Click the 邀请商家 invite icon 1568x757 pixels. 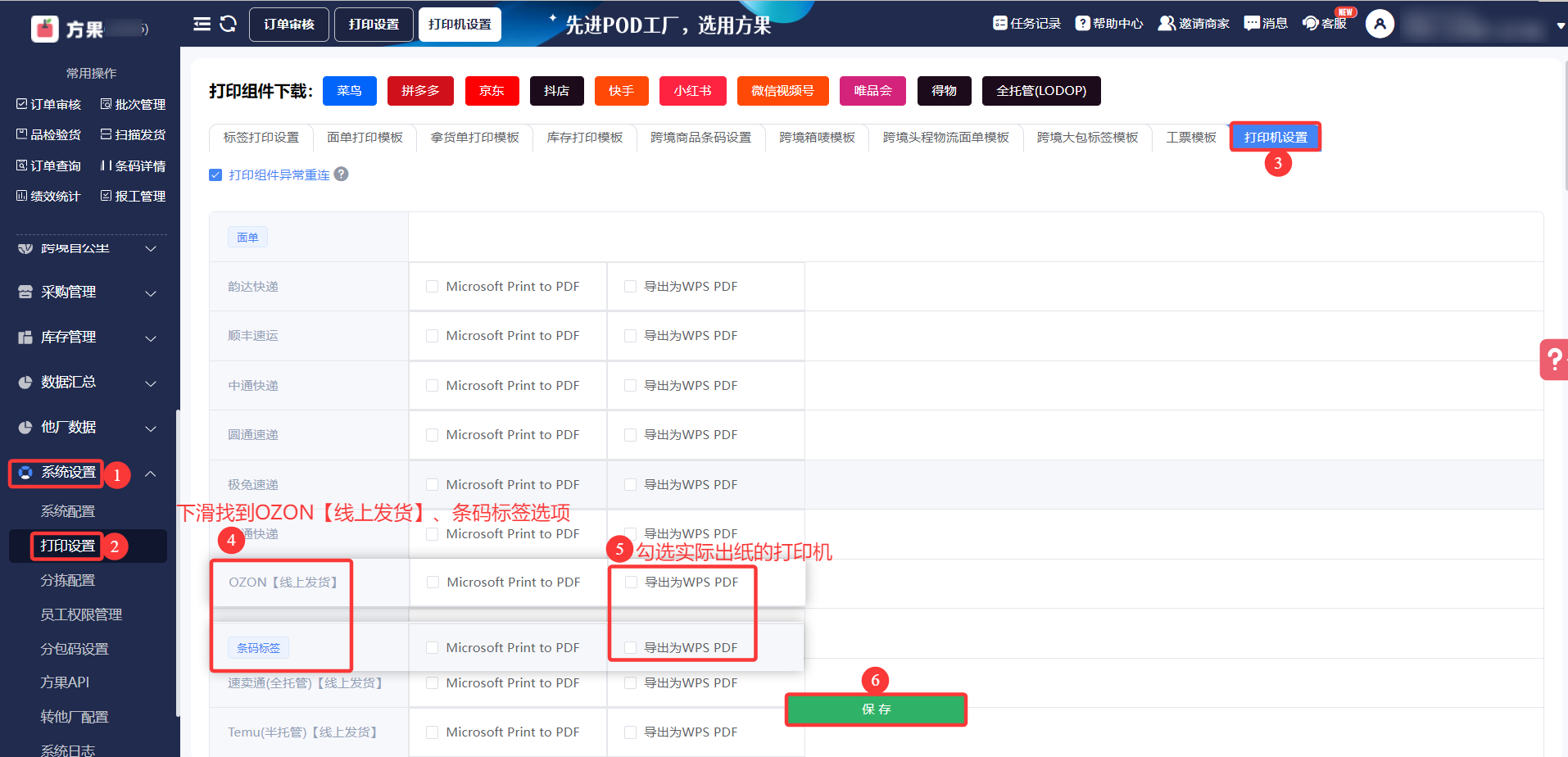point(1166,23)
